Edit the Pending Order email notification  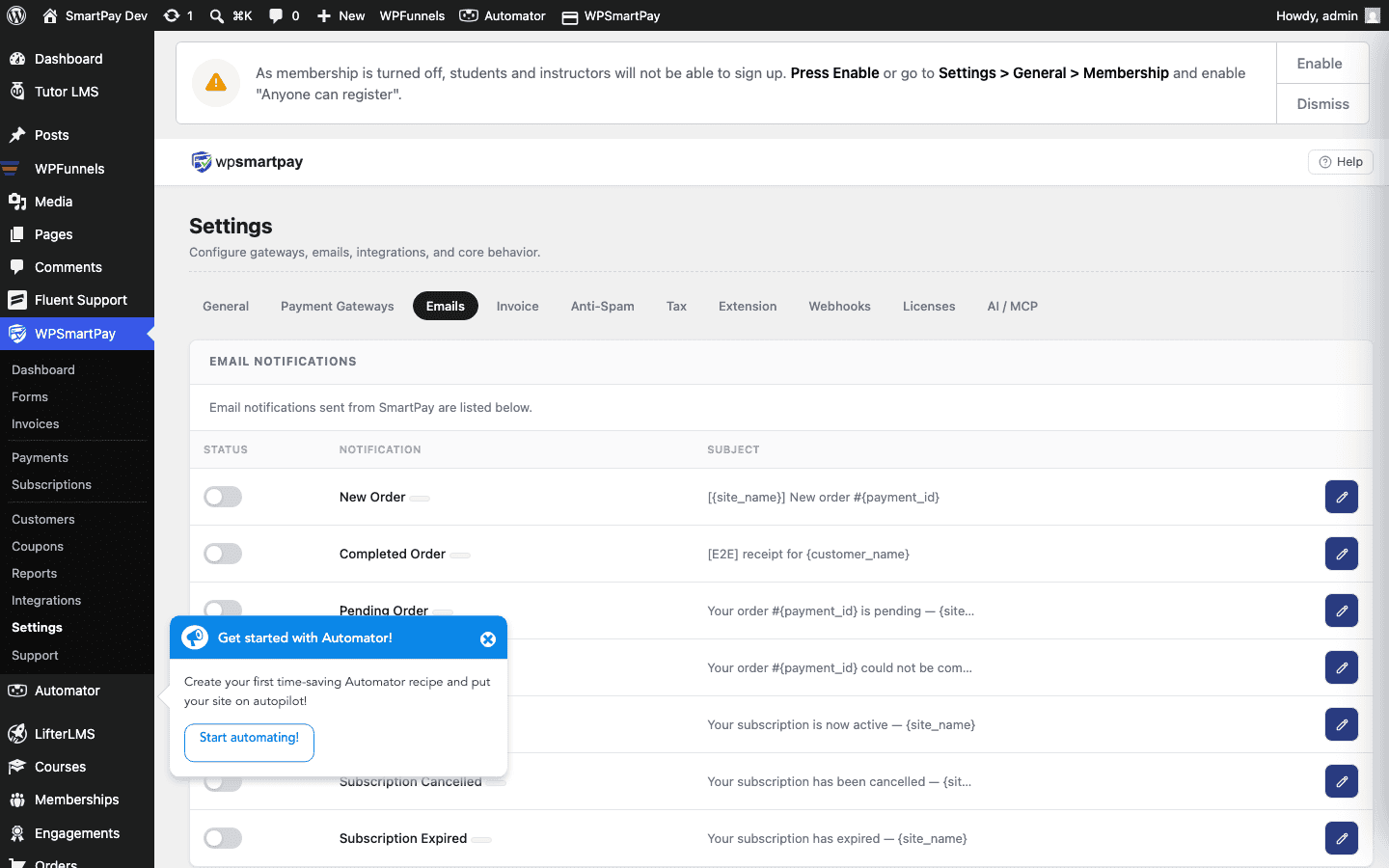click(x=1342, y=610)
